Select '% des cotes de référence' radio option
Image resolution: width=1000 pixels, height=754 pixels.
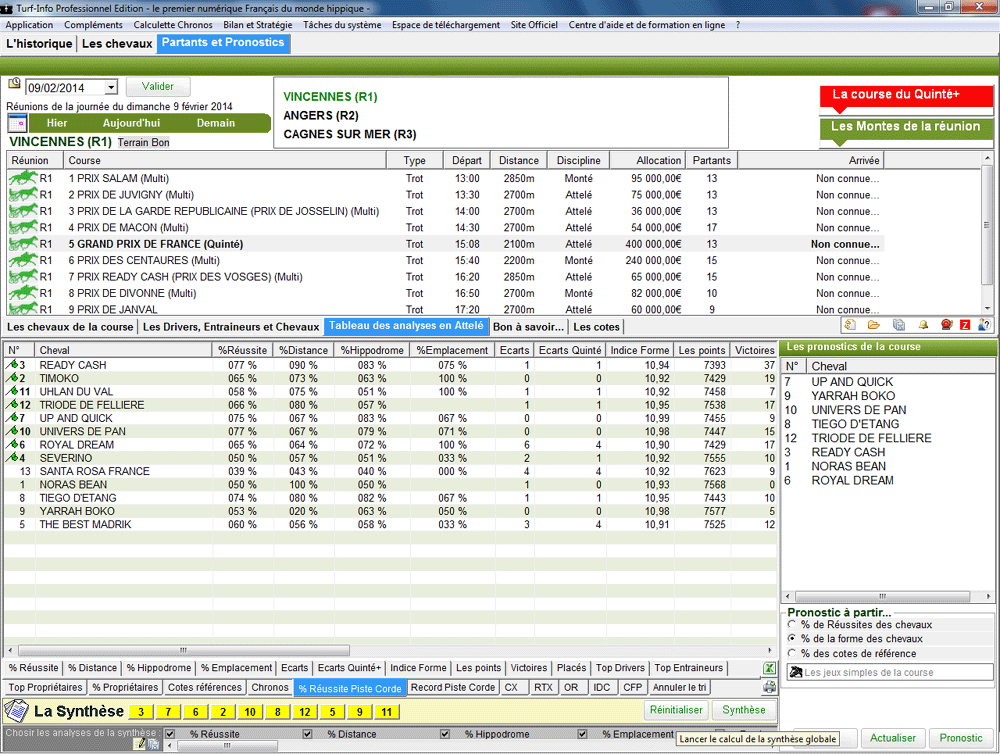click(x=792, y=653)
